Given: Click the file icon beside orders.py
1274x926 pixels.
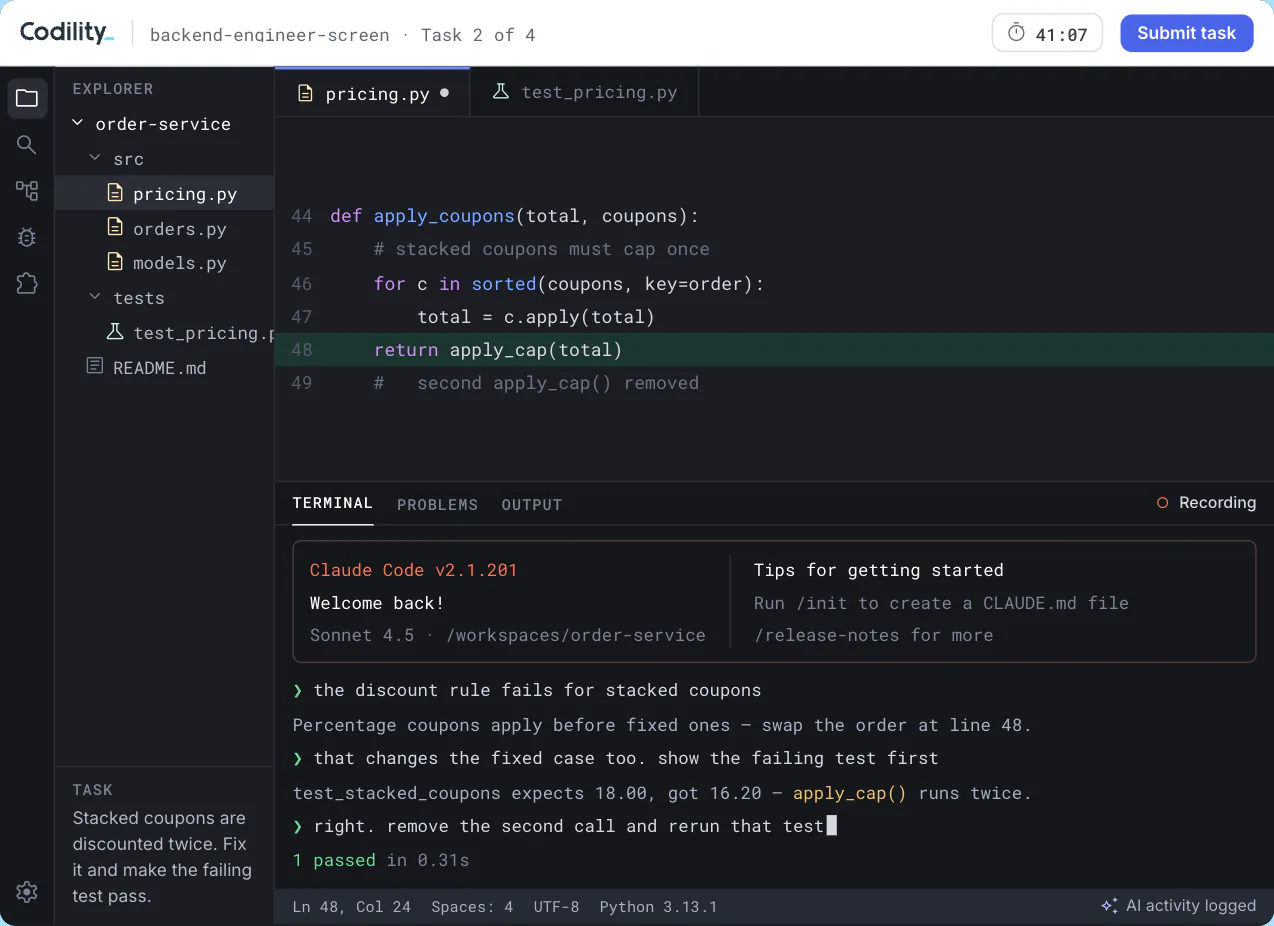Looking at the screenshot, I should [x=115, y=228].
